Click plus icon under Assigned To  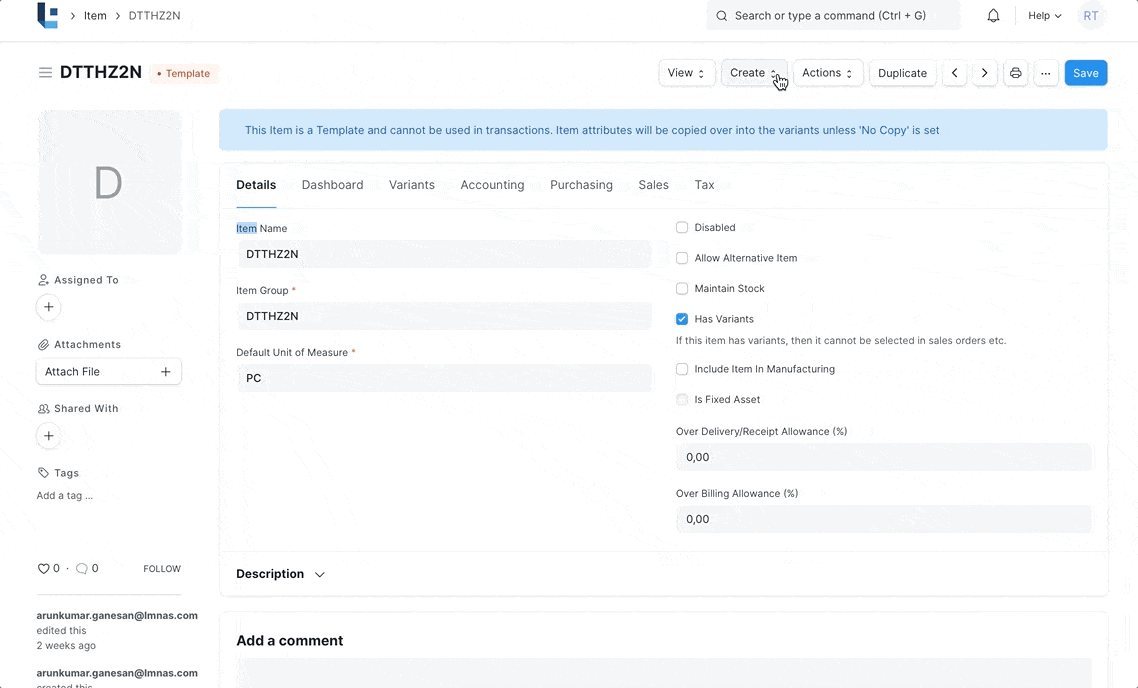pos(48,307)
